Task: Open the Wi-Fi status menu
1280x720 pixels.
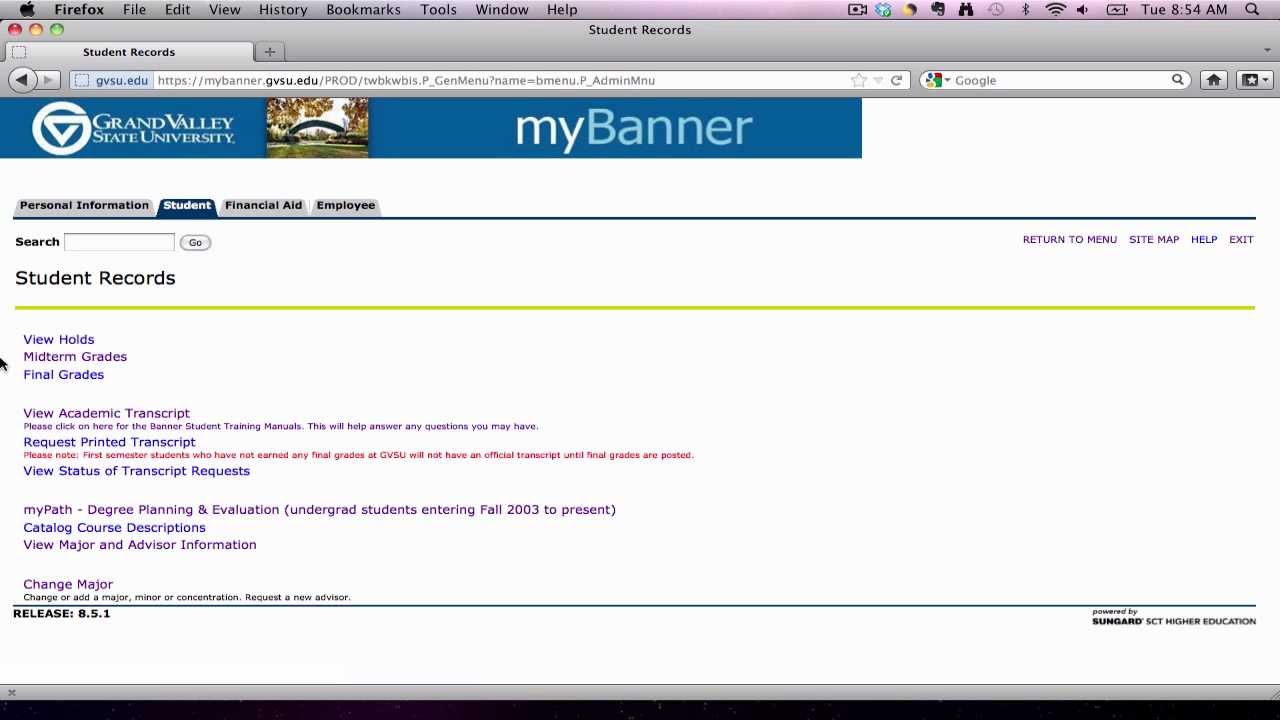Action: tap(1056, 9)
